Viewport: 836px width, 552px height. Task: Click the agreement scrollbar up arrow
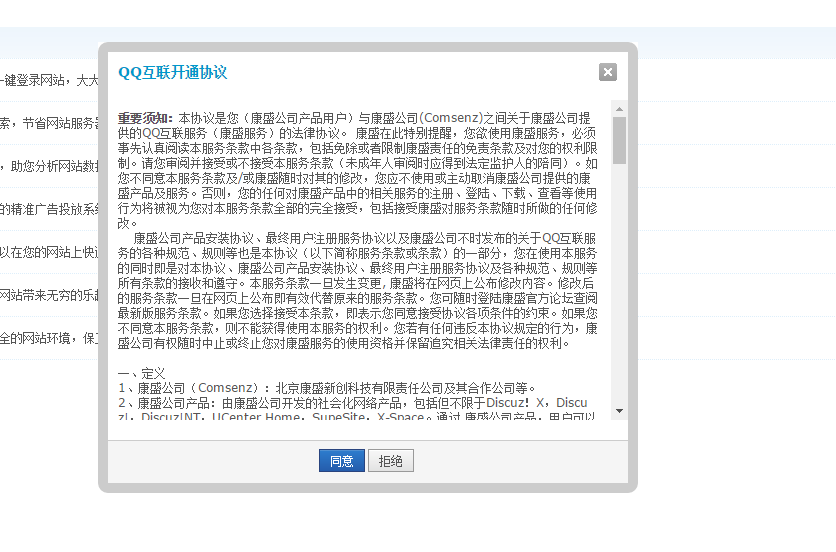[619, 109]
